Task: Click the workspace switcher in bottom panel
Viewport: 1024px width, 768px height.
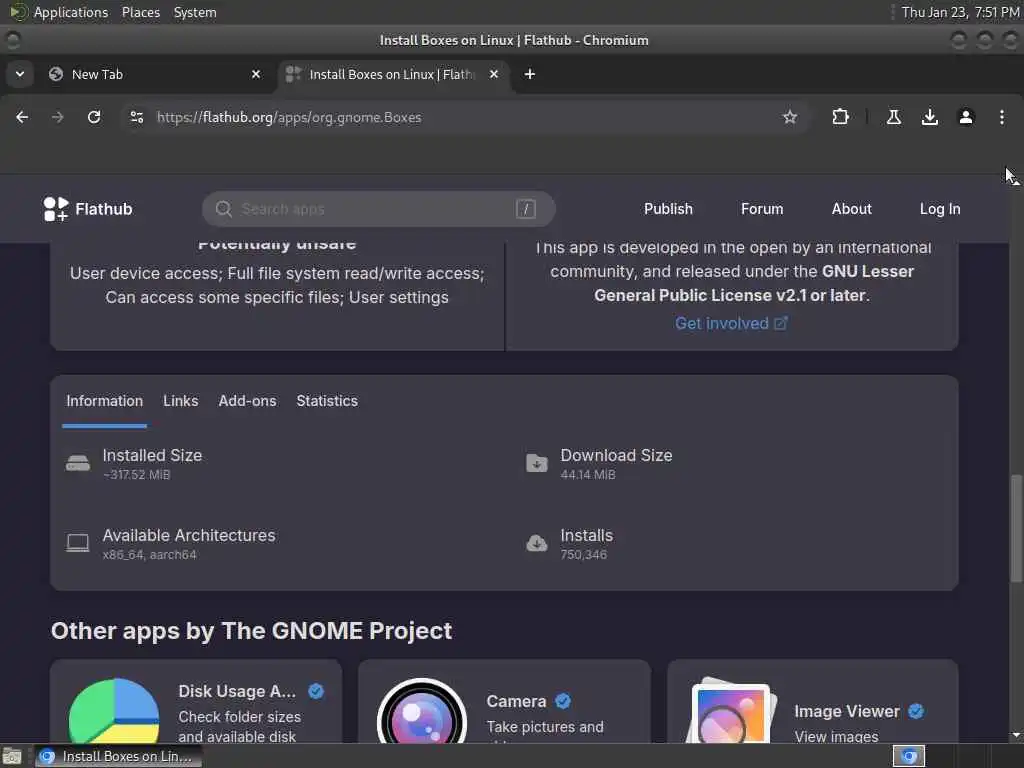Action: click(909, 756)
